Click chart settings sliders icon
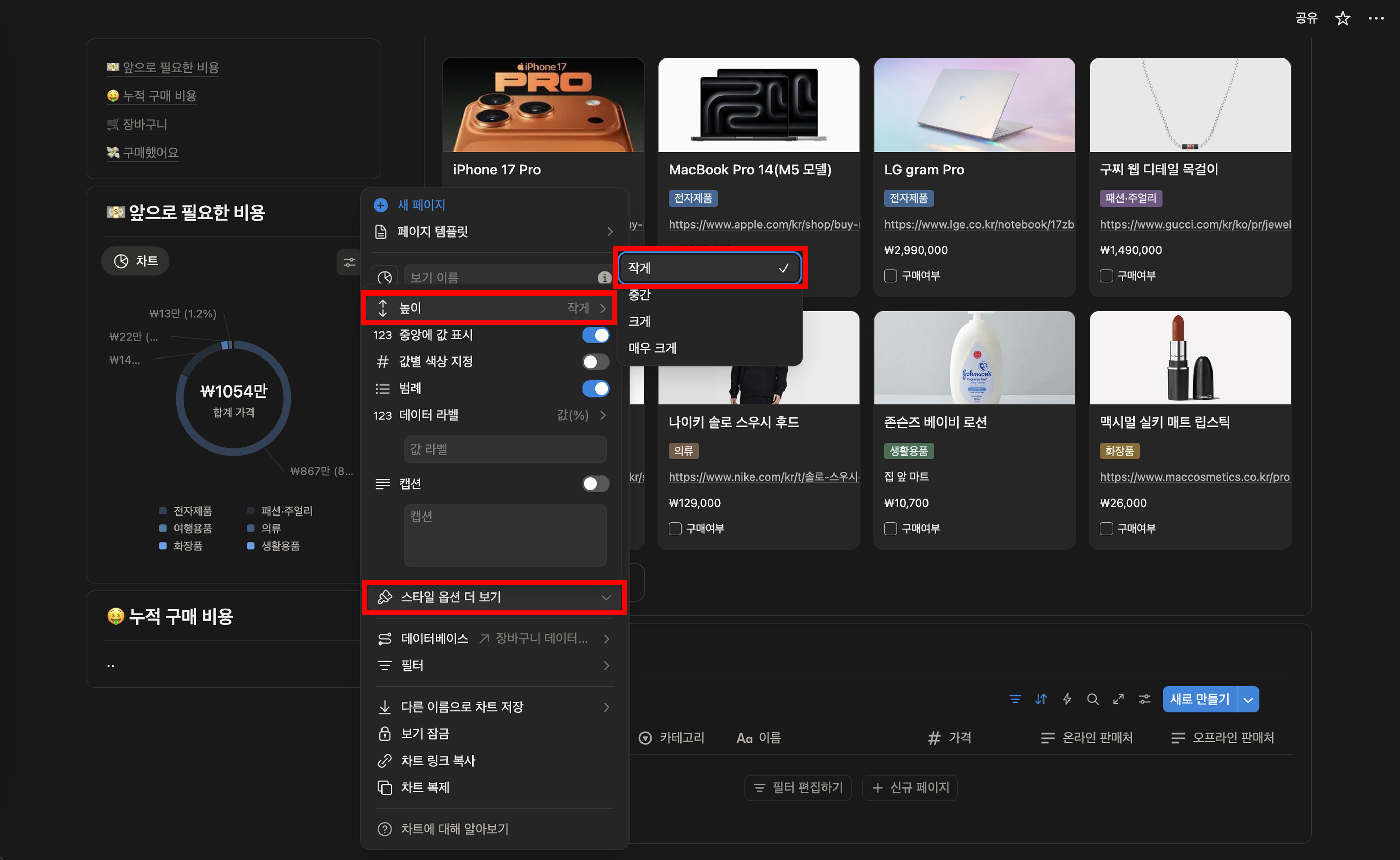 pyautogui.click(x=349, y=262)
